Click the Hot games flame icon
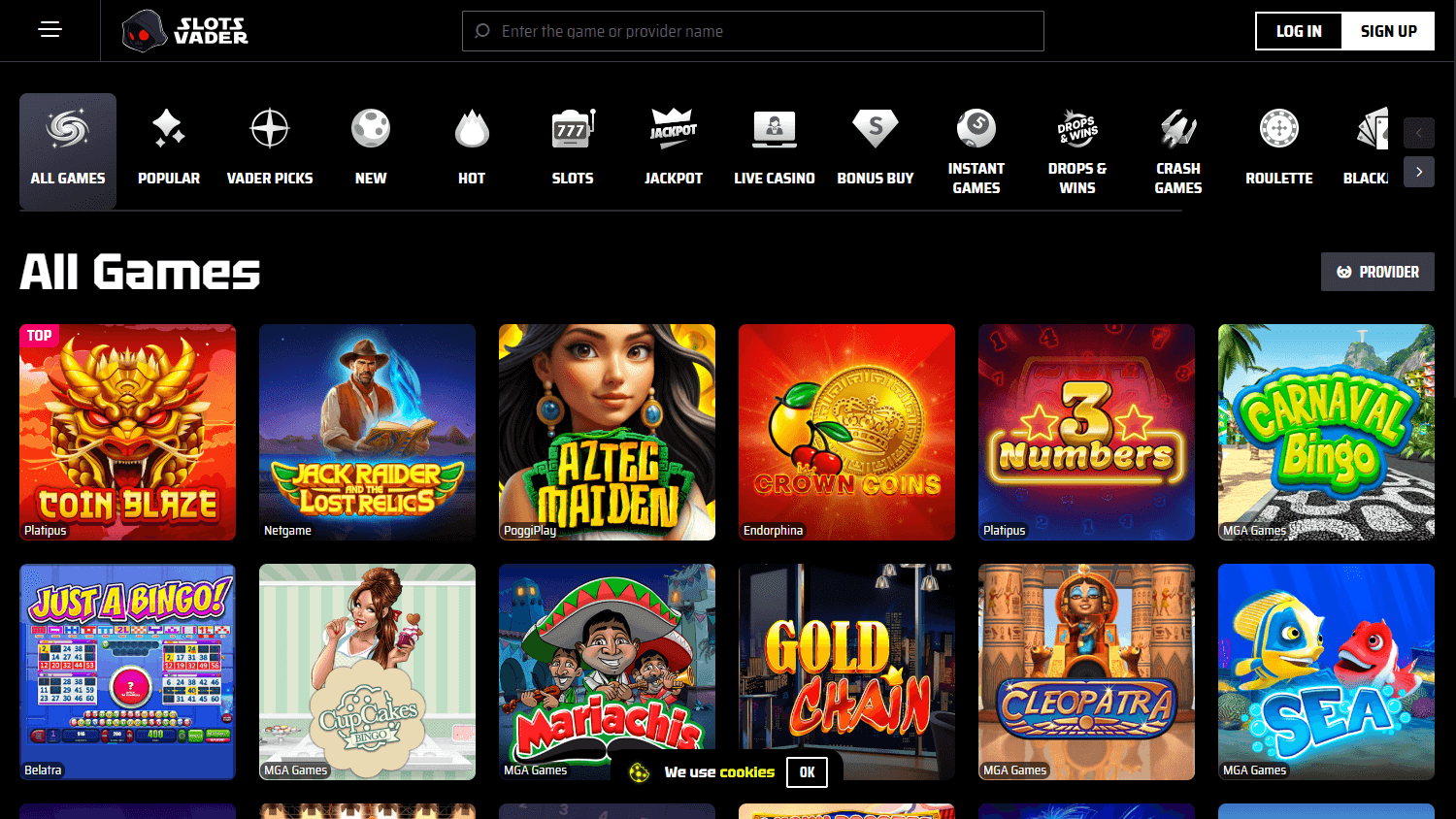Image resolution: width=1456 pixels, height=819 pixels. click(x=472, y=127)
